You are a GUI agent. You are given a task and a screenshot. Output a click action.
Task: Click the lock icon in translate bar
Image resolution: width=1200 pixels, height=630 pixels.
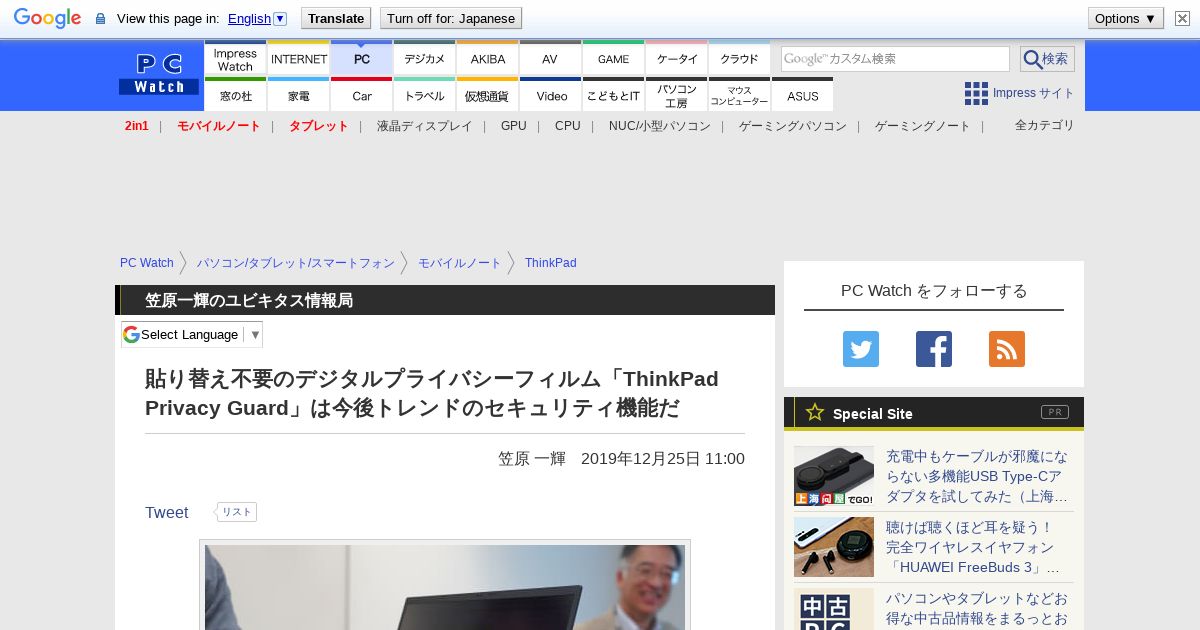100,19
